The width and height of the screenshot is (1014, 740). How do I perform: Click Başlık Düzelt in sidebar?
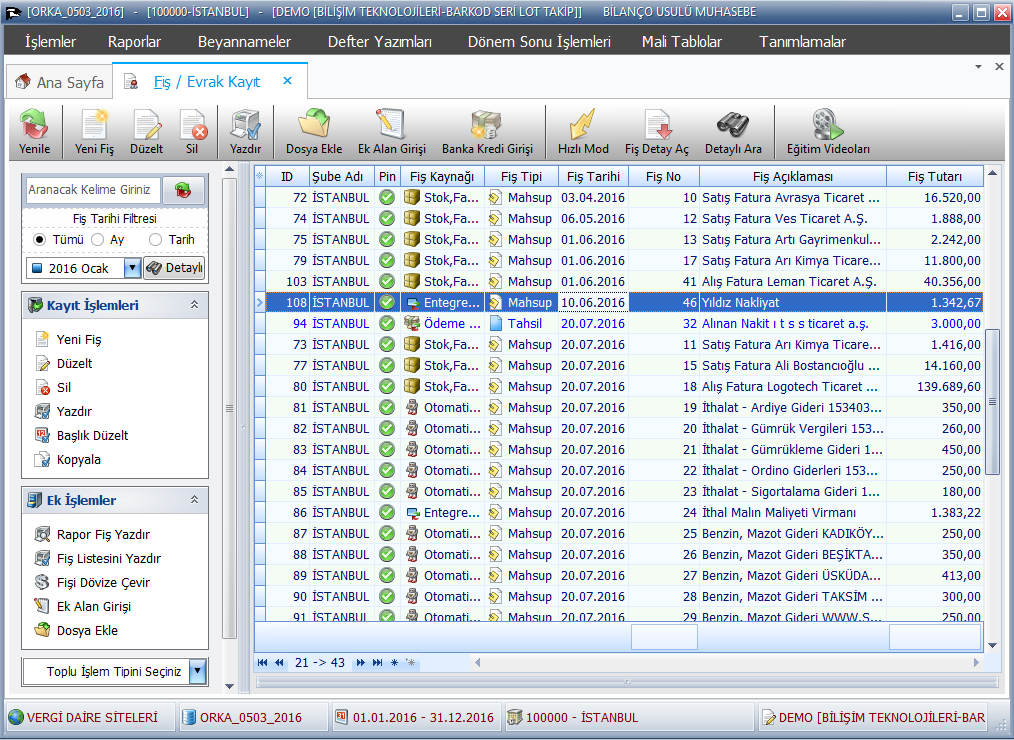coord(82,435)
